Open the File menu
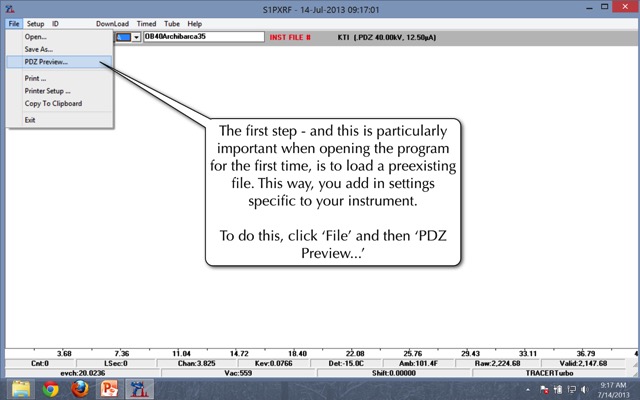This screenshot has width=640, height=400. click(14, 24)
